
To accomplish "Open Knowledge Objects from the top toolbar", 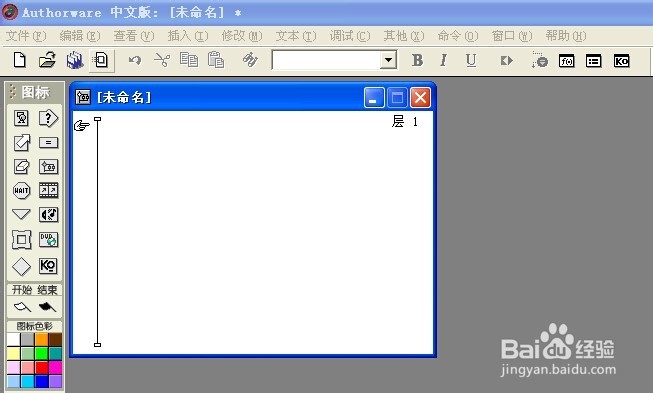I will point(621,61).
